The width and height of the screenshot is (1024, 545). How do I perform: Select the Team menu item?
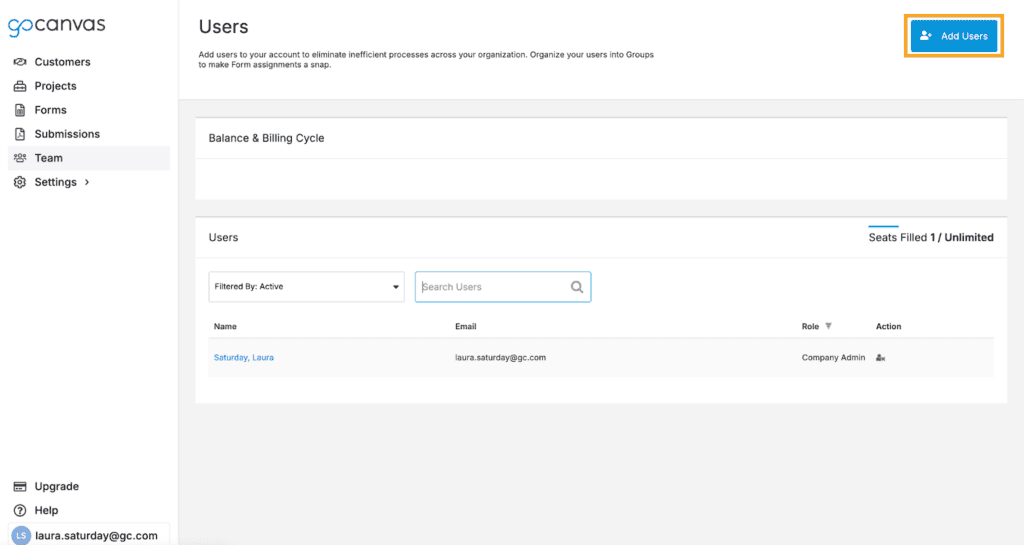coord(89,158)
